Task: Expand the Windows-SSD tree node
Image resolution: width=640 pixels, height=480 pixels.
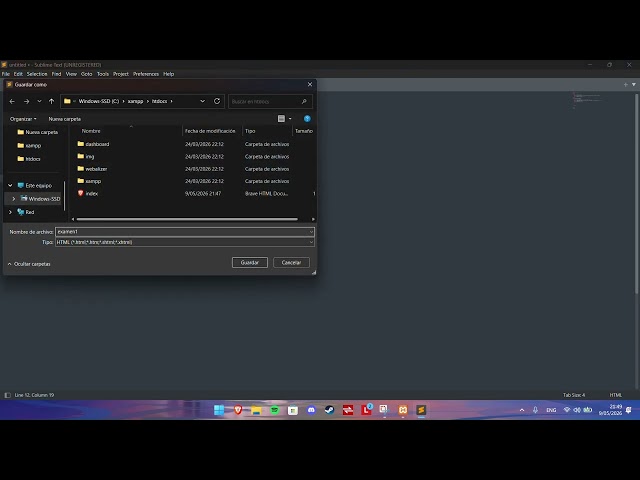Action: pyautogui.click(x=13, y=199)
